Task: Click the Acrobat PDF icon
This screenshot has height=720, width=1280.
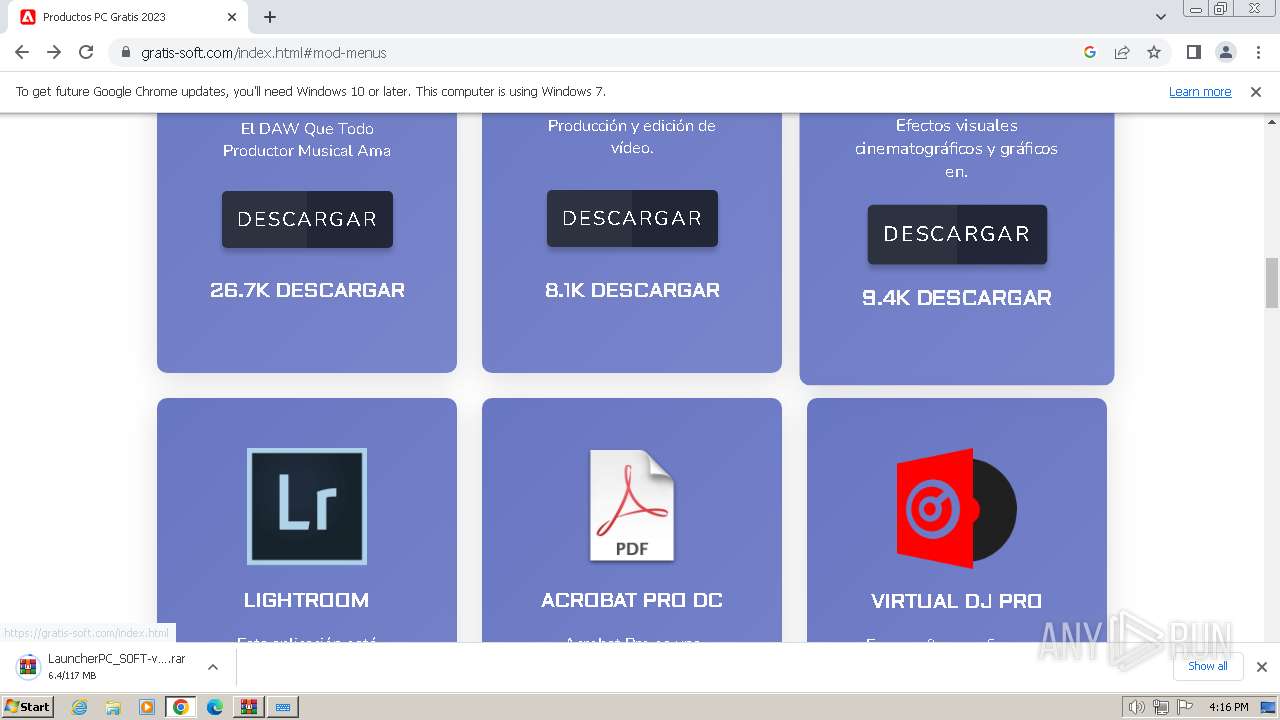Action: pos(632,506)
